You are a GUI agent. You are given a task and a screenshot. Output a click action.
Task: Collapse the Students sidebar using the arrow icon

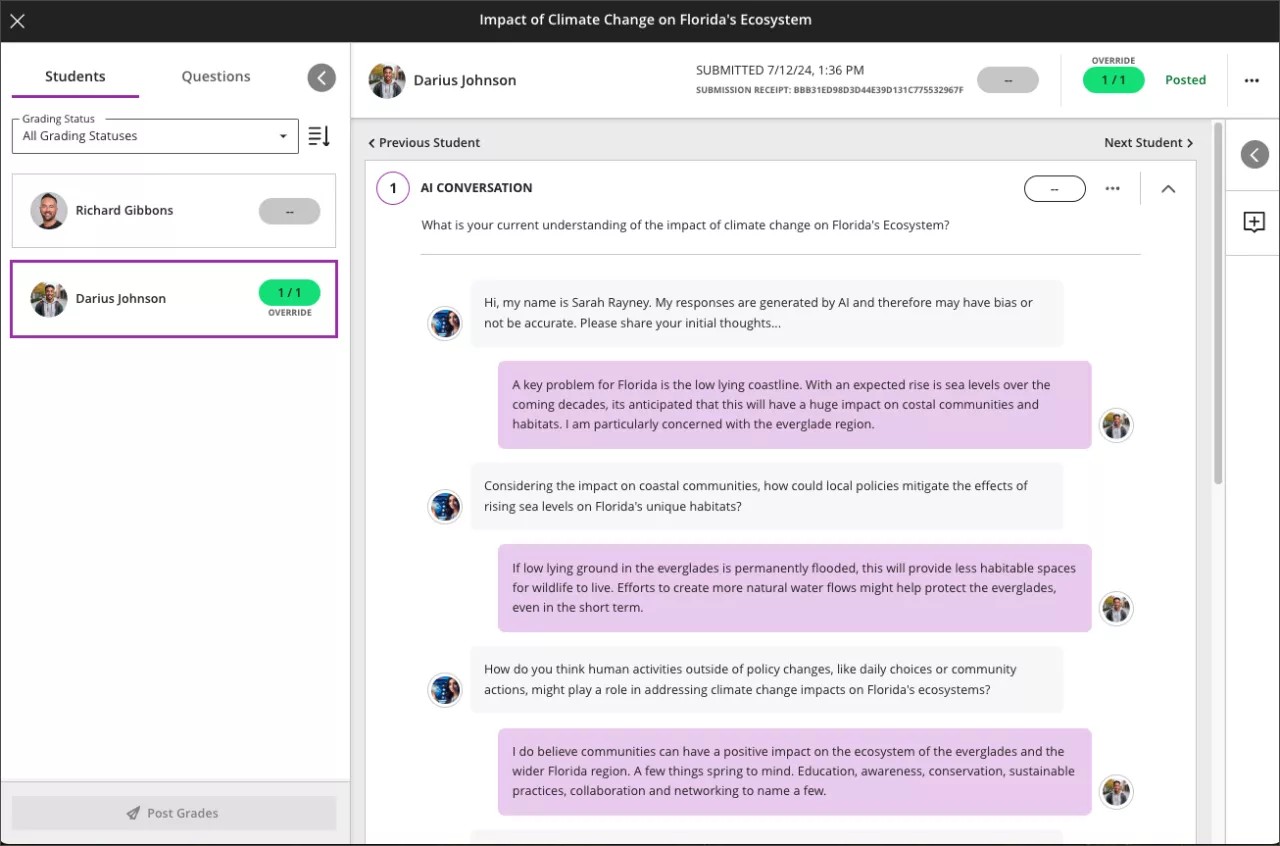(321, 77)
